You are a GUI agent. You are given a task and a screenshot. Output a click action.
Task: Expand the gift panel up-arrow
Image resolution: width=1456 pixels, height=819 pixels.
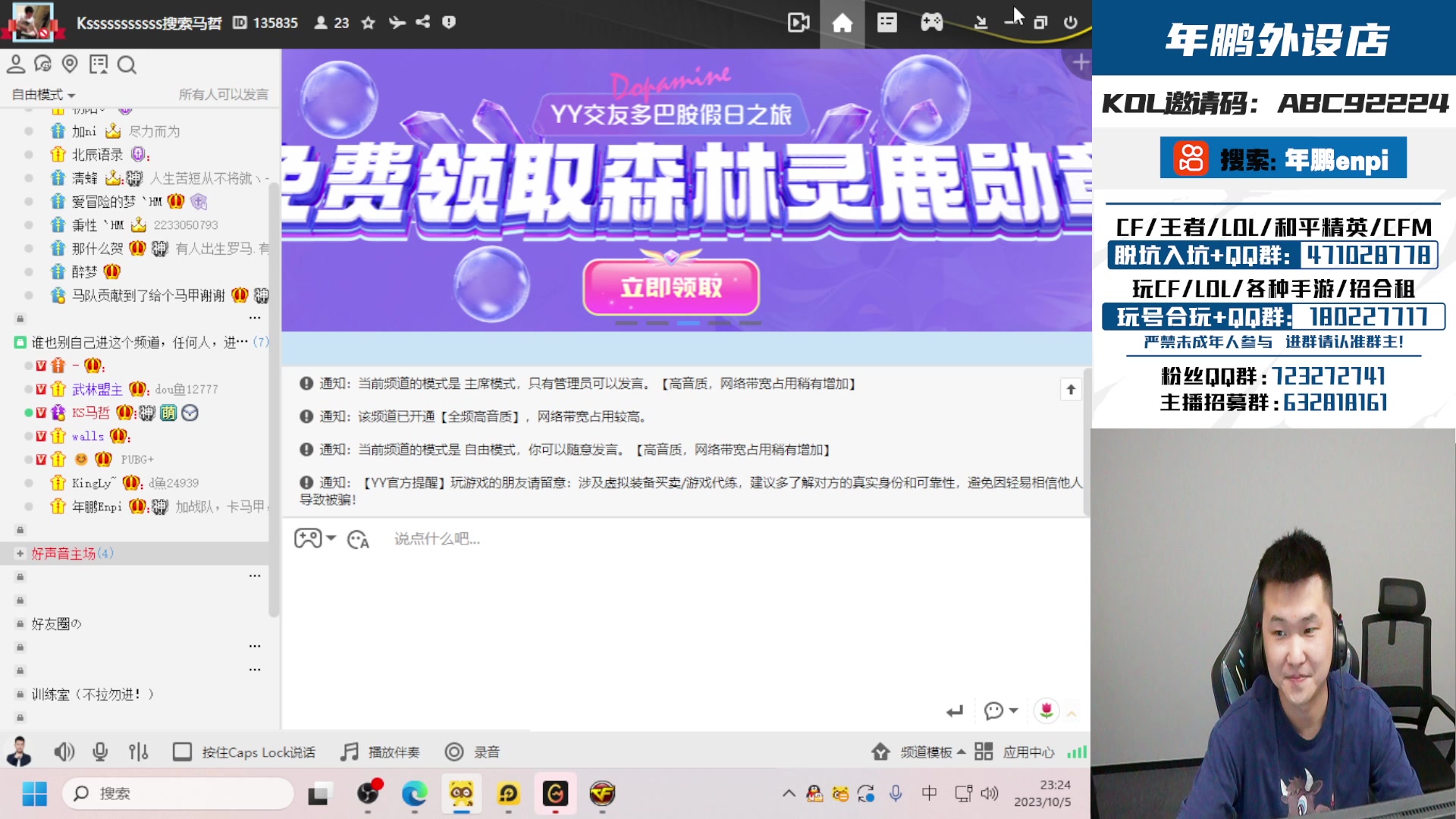point(1072,714)
